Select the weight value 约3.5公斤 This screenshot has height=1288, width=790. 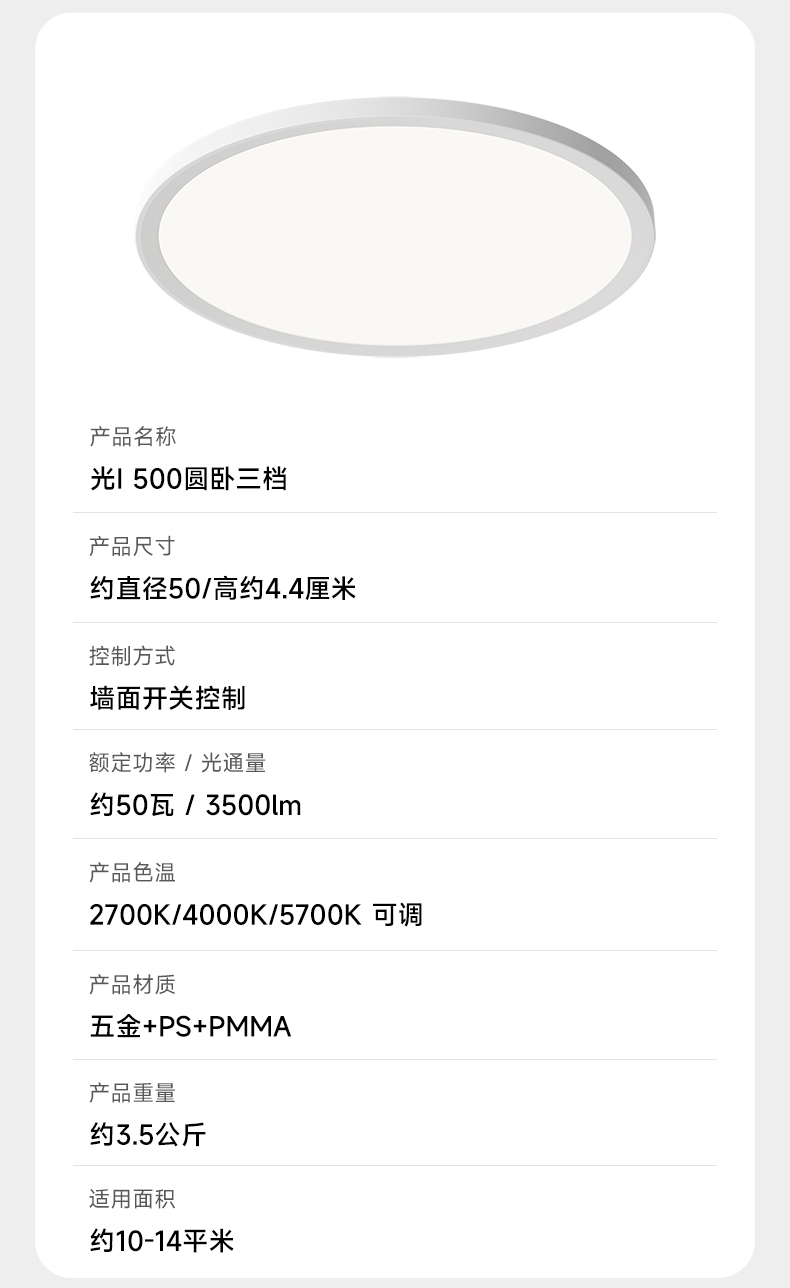click(x=148, y=1135)
